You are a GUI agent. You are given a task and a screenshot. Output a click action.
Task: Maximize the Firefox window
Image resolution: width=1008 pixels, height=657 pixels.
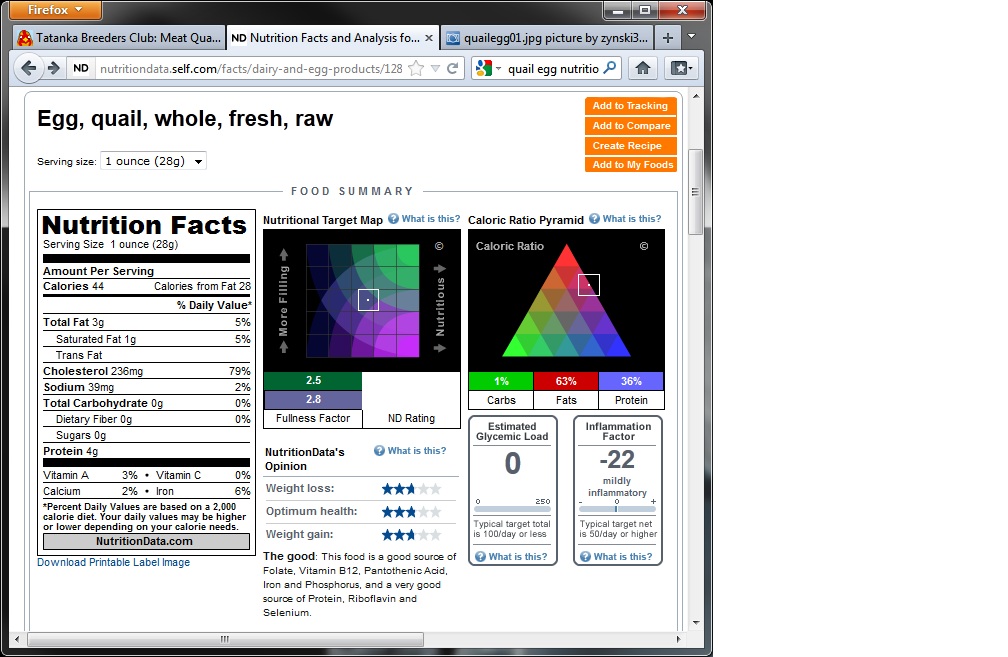(x=645, y=10)
